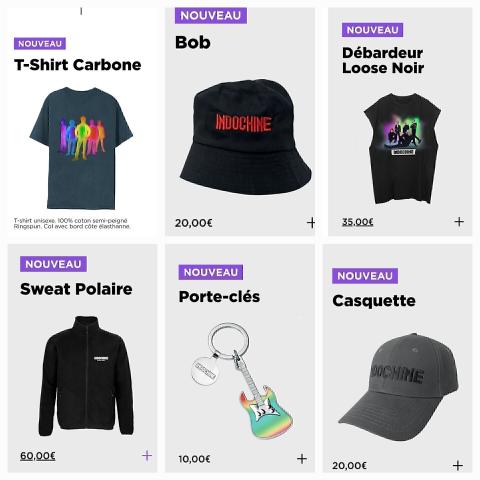
Task: Add Sweat Polaire using purple plus icon
Action: coord(147,455)
